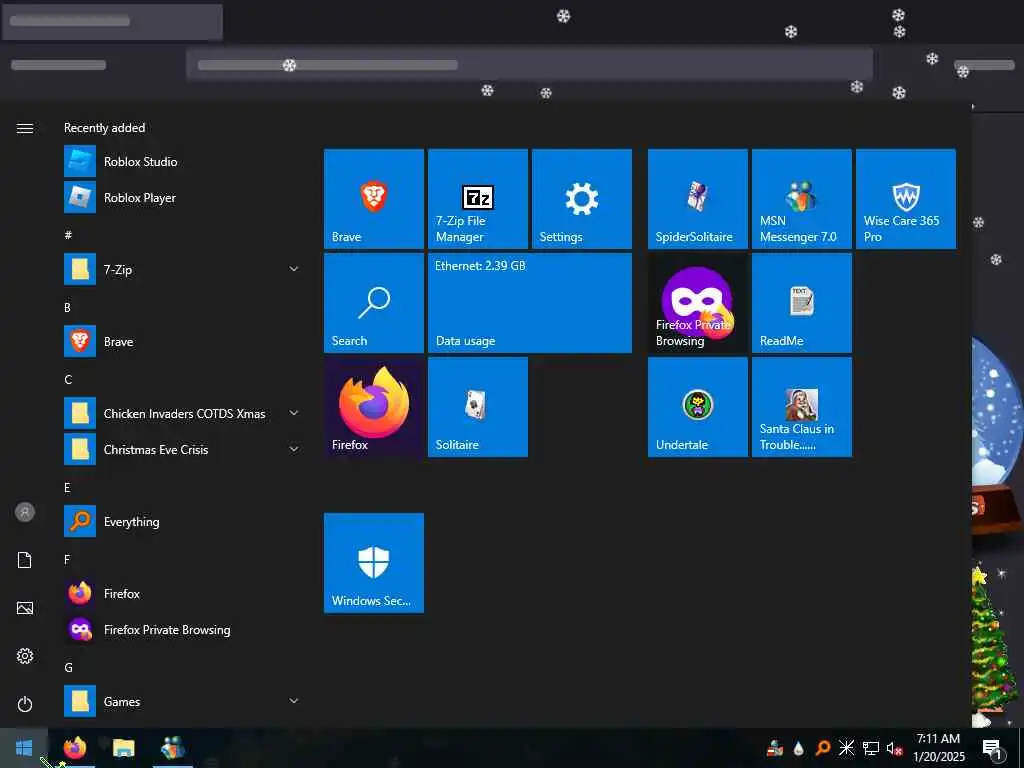Open Everything search tray icon
The image size is (1024, 768).
pos(823,748)
